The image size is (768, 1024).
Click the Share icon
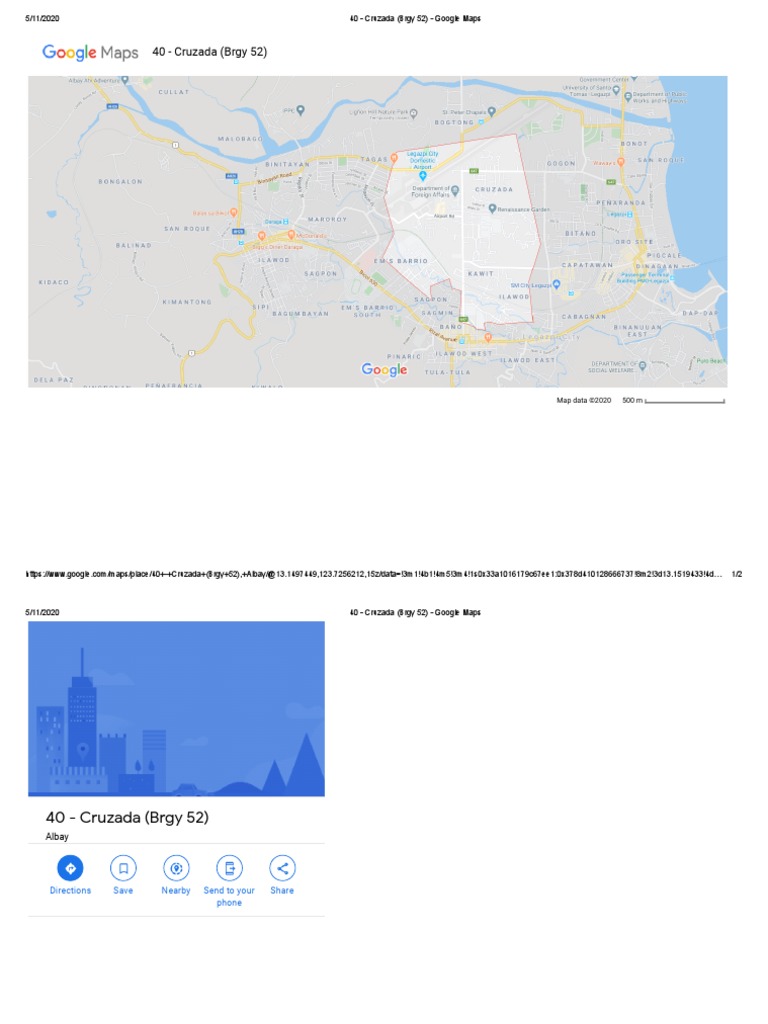pos(282,868)
